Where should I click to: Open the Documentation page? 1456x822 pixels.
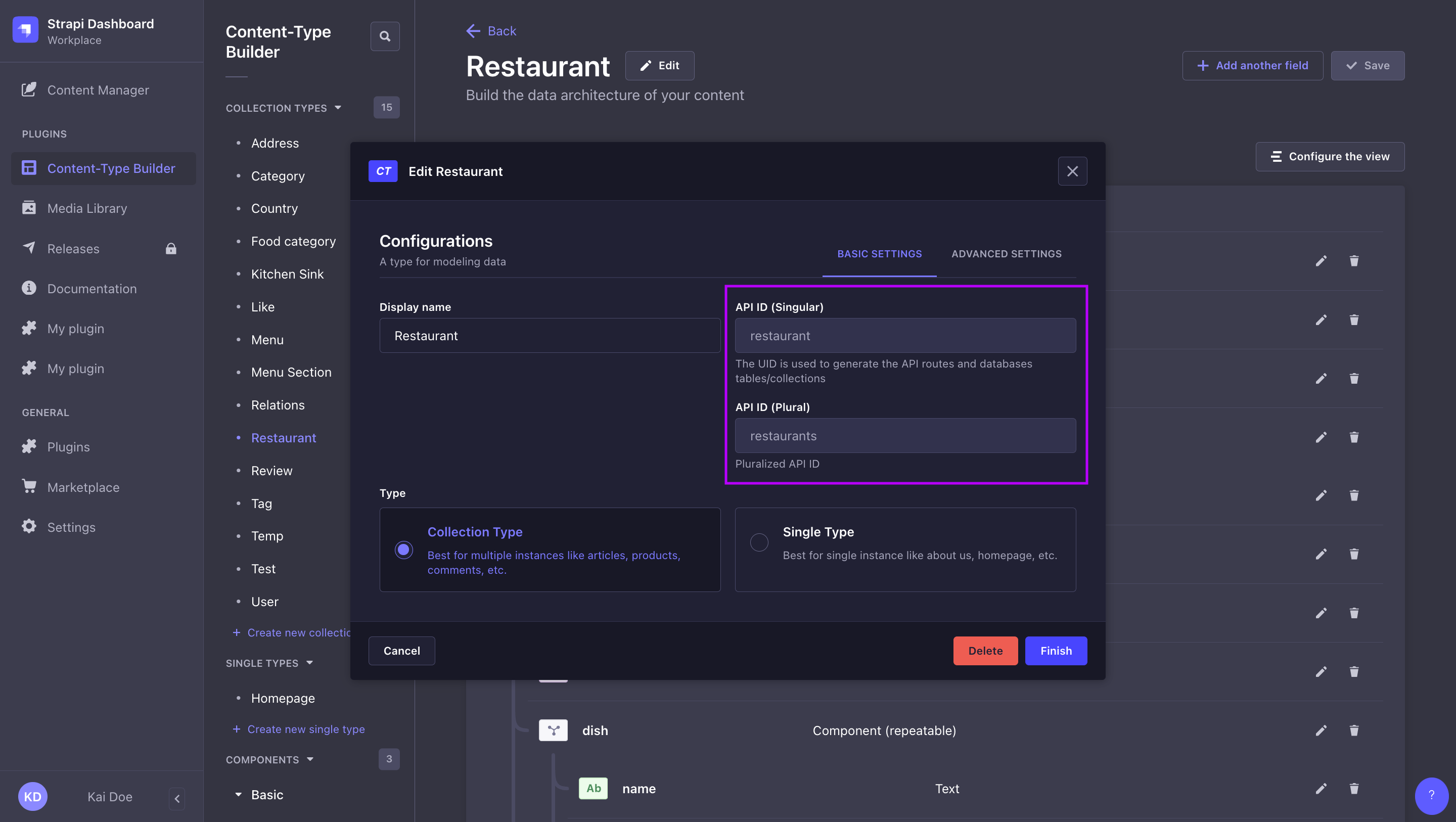[92, 288]
